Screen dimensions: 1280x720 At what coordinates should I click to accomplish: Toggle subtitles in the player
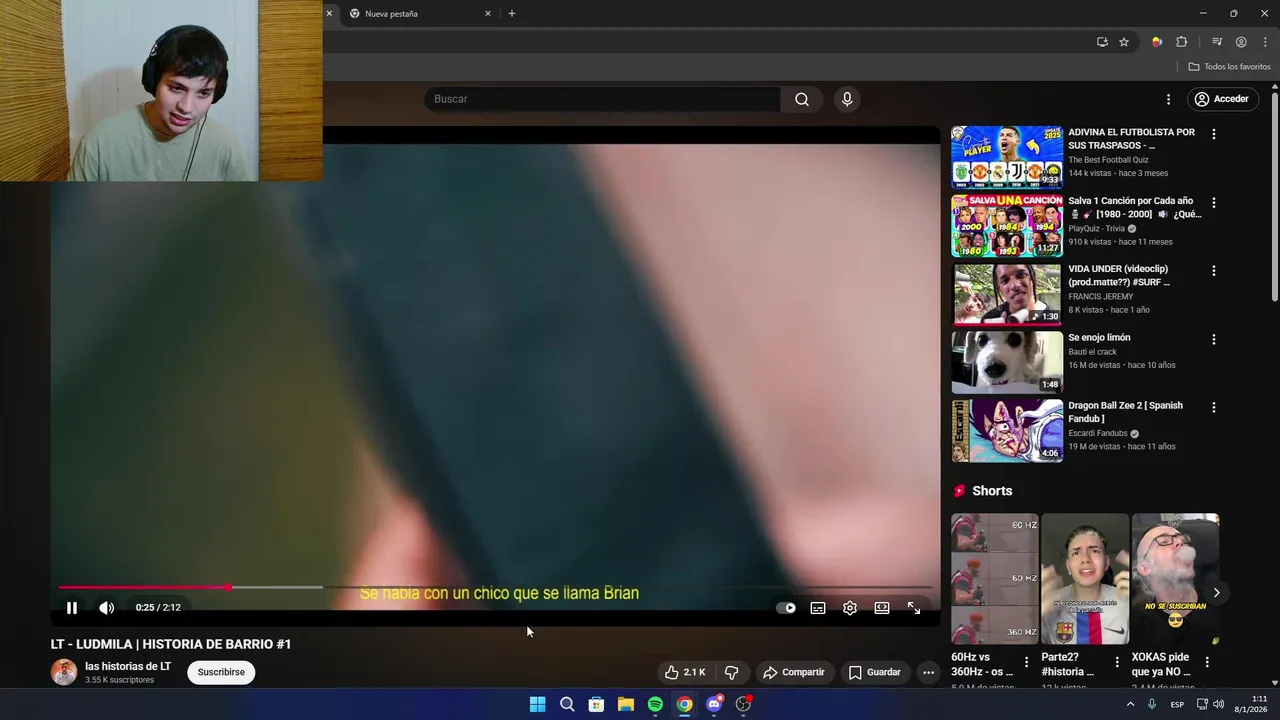click(818, 608)
